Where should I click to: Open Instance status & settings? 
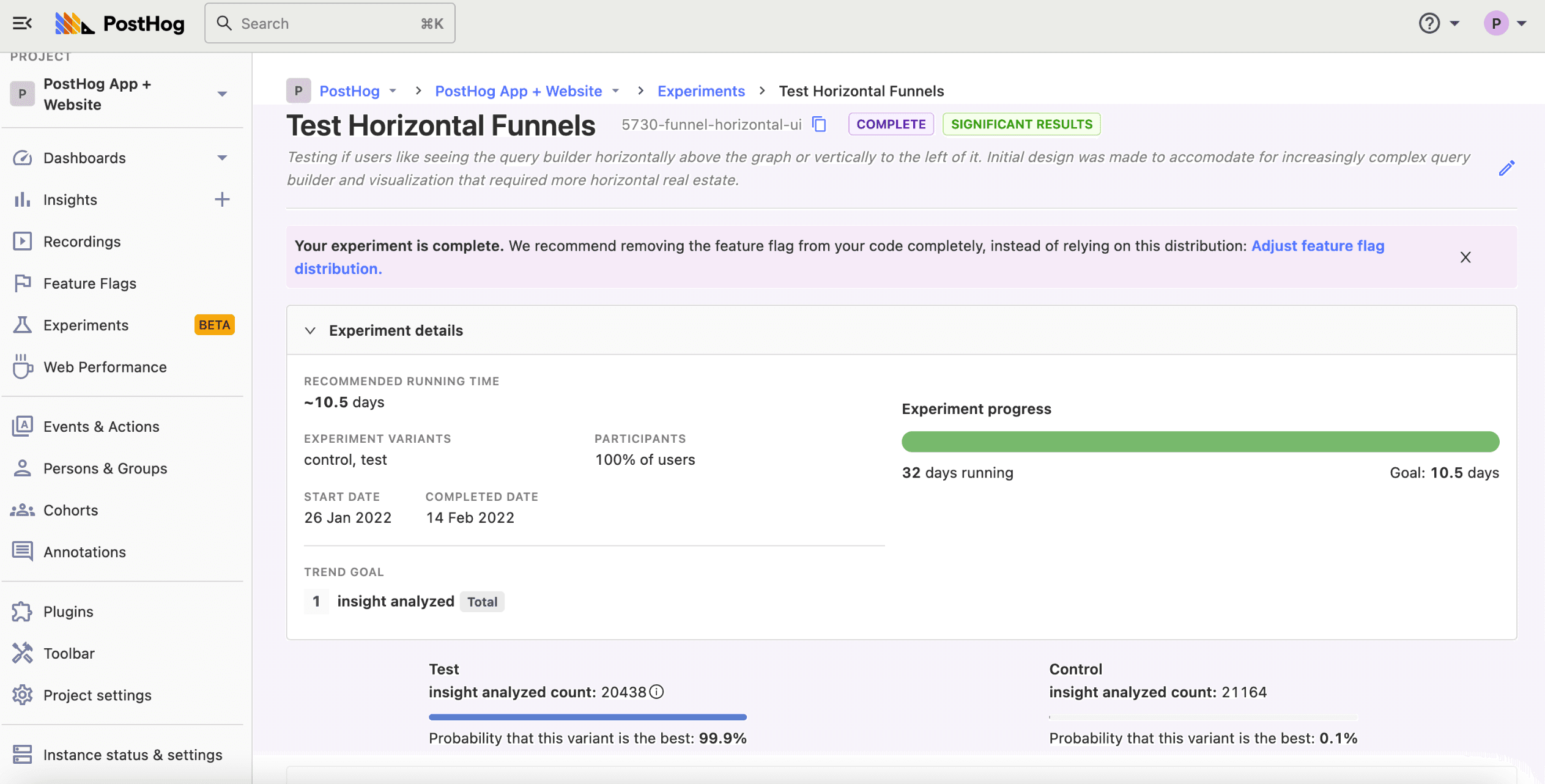(x=133, y=755)
